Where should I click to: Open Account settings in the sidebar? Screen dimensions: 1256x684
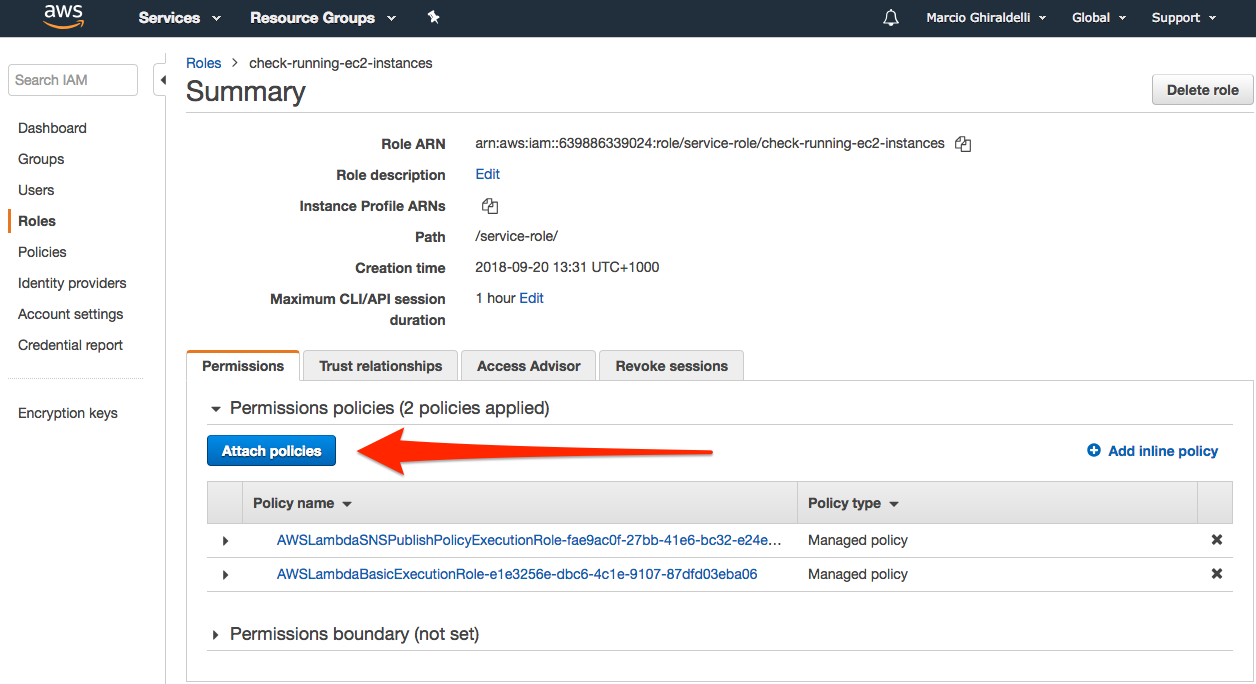[70, 314]
